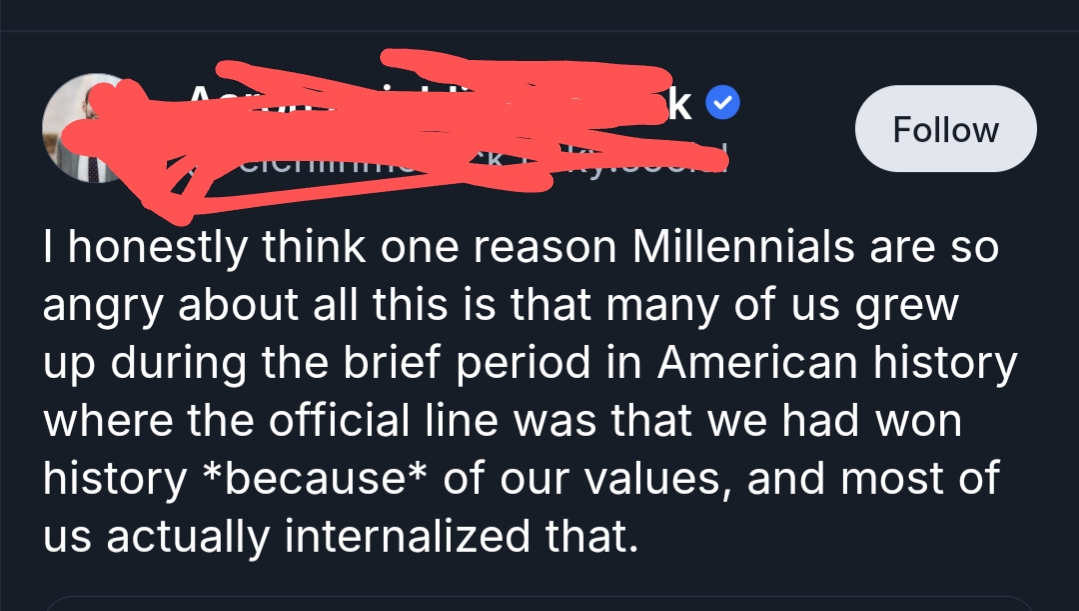The width and height of the screenshot is (1079, 611).
Task: Click the Follow button
Action: point(945,129)
